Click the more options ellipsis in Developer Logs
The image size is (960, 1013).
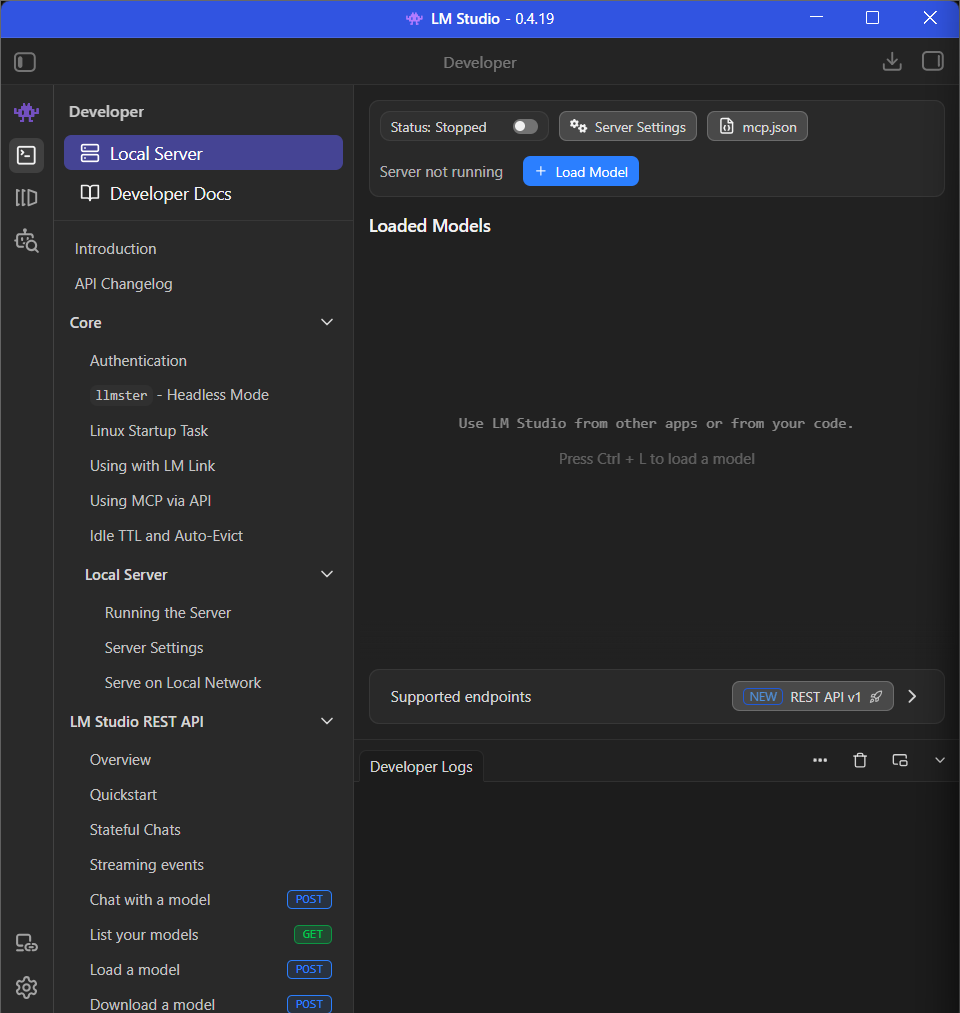(x=820, y=760)
